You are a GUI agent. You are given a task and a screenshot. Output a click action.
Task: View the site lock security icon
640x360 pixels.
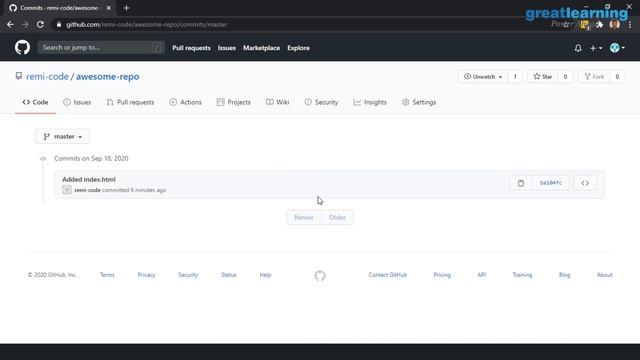pos(59,24)
